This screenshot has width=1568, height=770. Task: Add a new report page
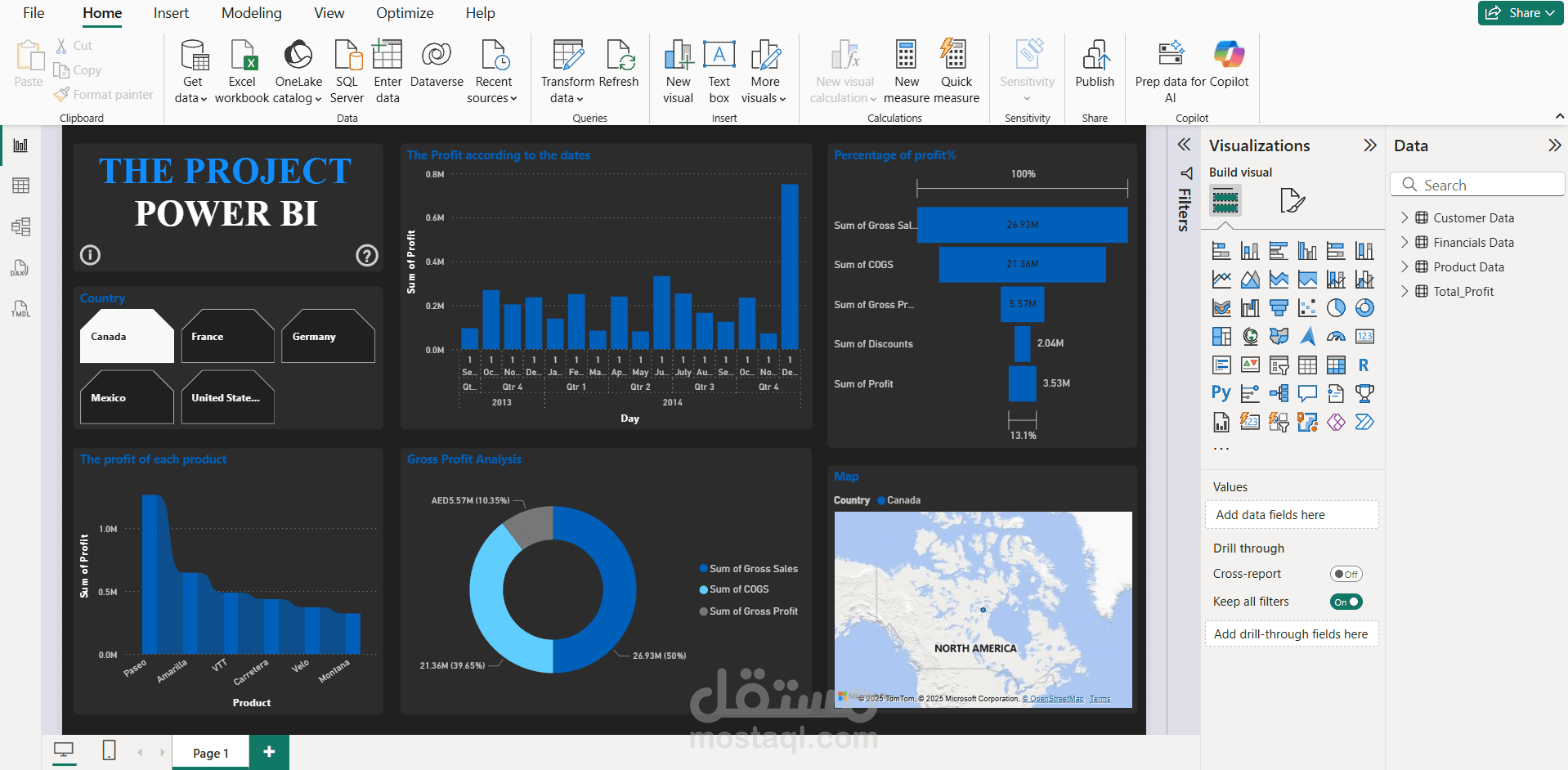(x=269, y=751)
